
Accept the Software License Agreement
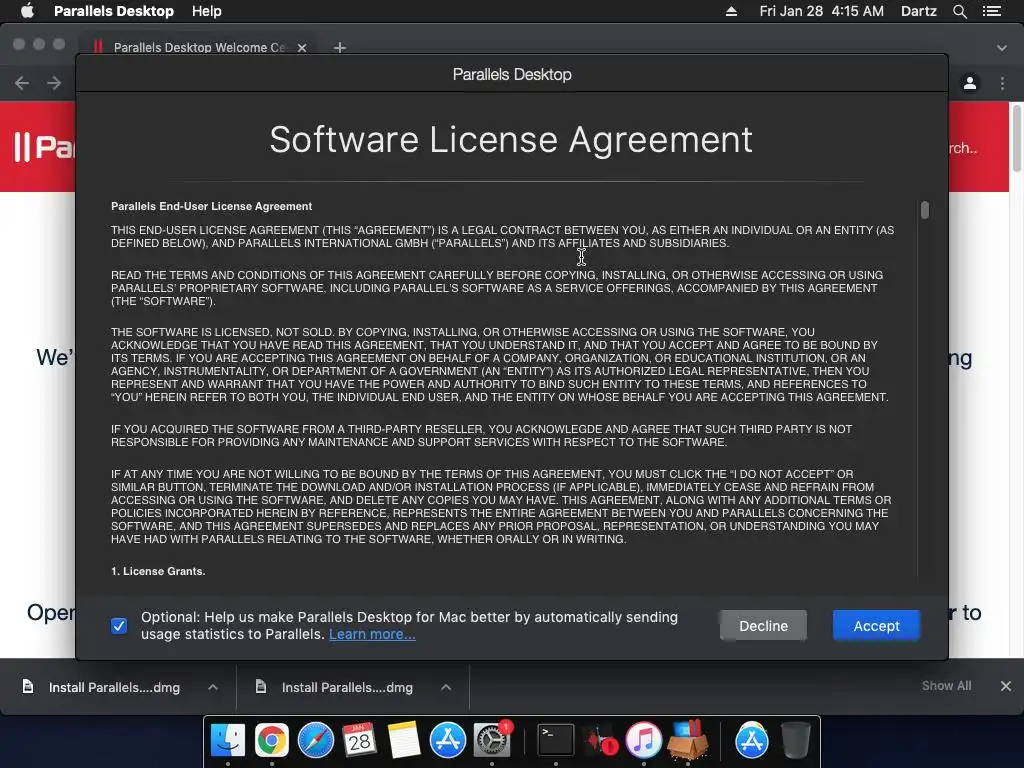click(x=876, y=626)
